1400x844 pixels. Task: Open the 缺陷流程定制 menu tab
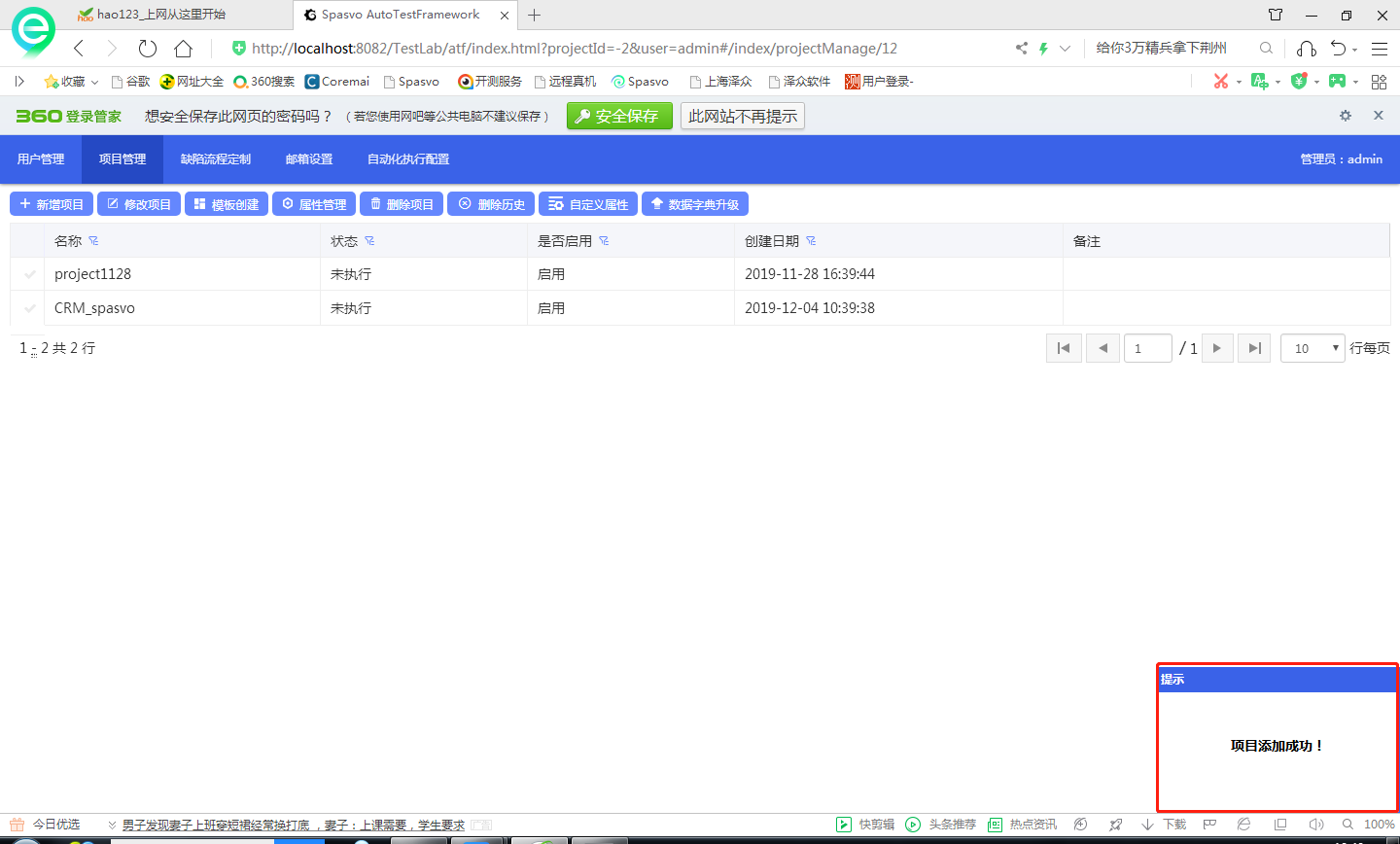216,159
